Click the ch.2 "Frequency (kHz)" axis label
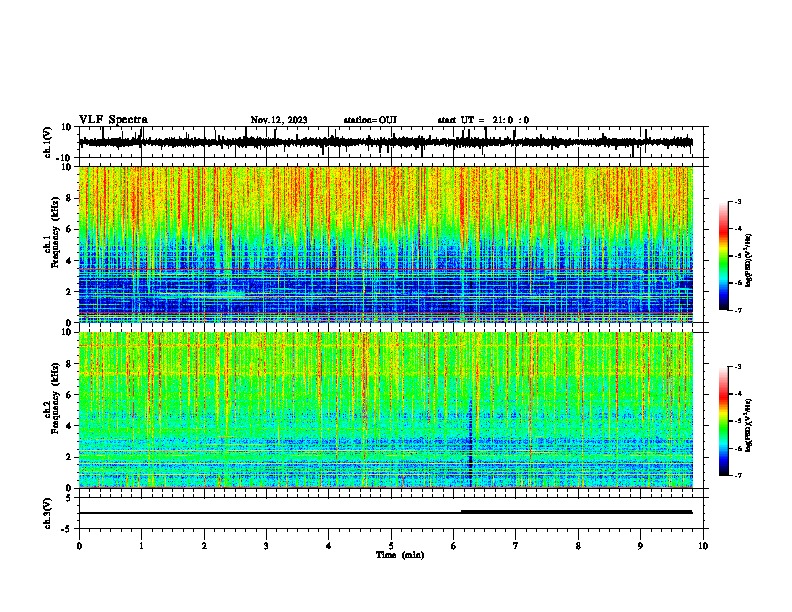792x612 pixels. click(55, 398)
